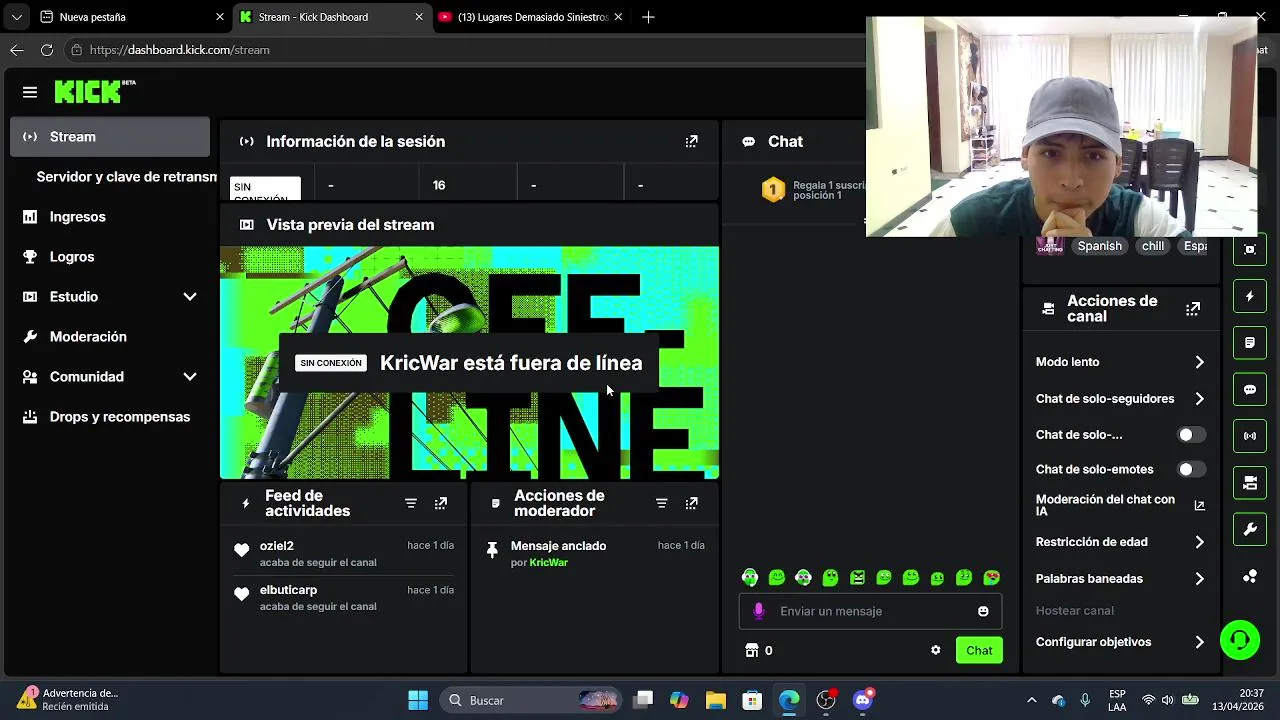This screenshot has height=720, width=1280.
Task: Toggle activity feed lightning widget in right bar
Action: click(x=1250, y=296)
